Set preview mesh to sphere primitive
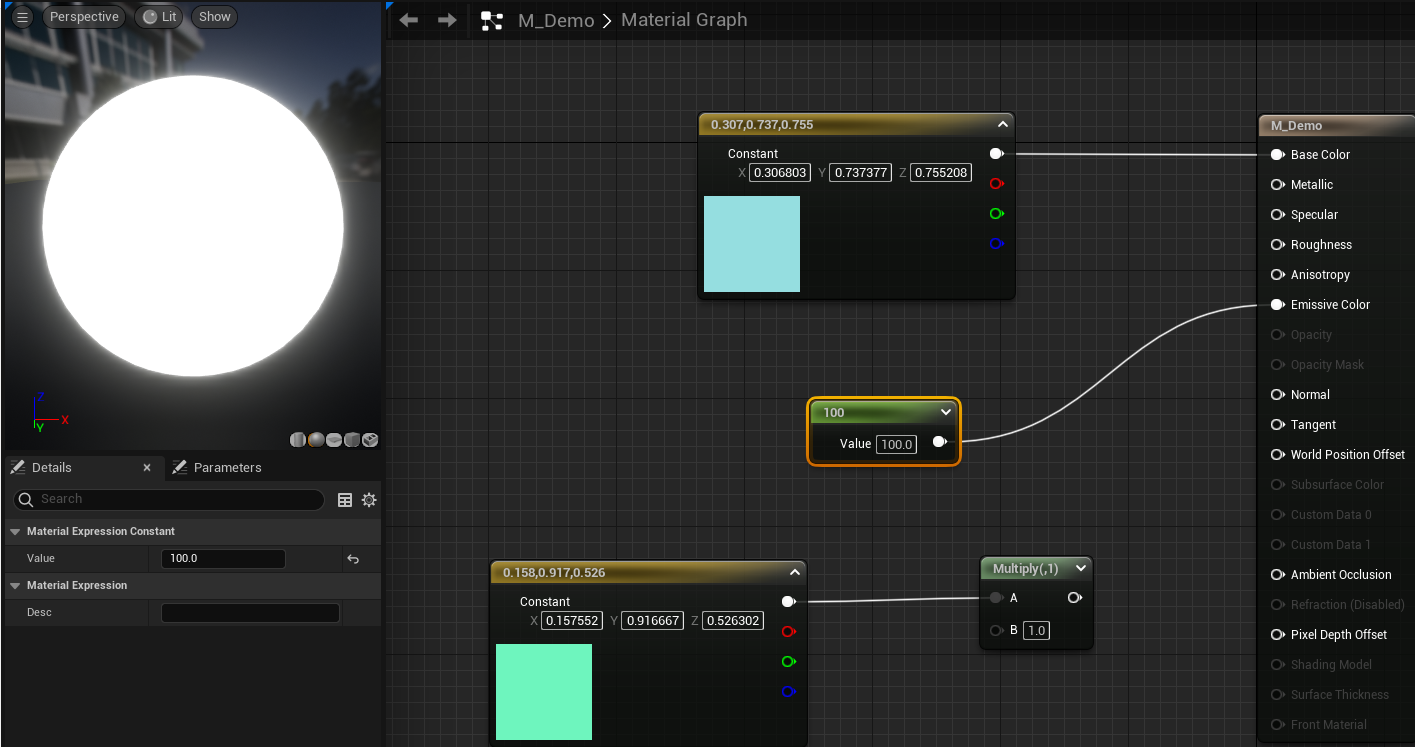Image resolution: width=1415 pixels, height=747 pixels. pos(316,440)
